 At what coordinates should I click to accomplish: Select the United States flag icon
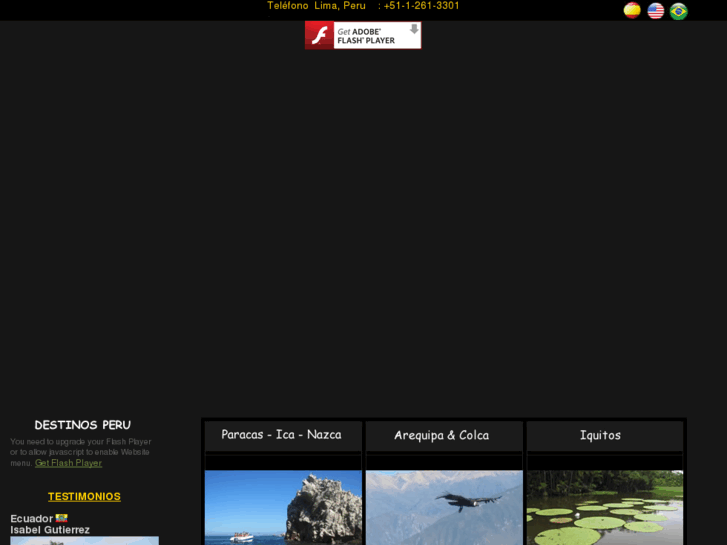[656, 11]
